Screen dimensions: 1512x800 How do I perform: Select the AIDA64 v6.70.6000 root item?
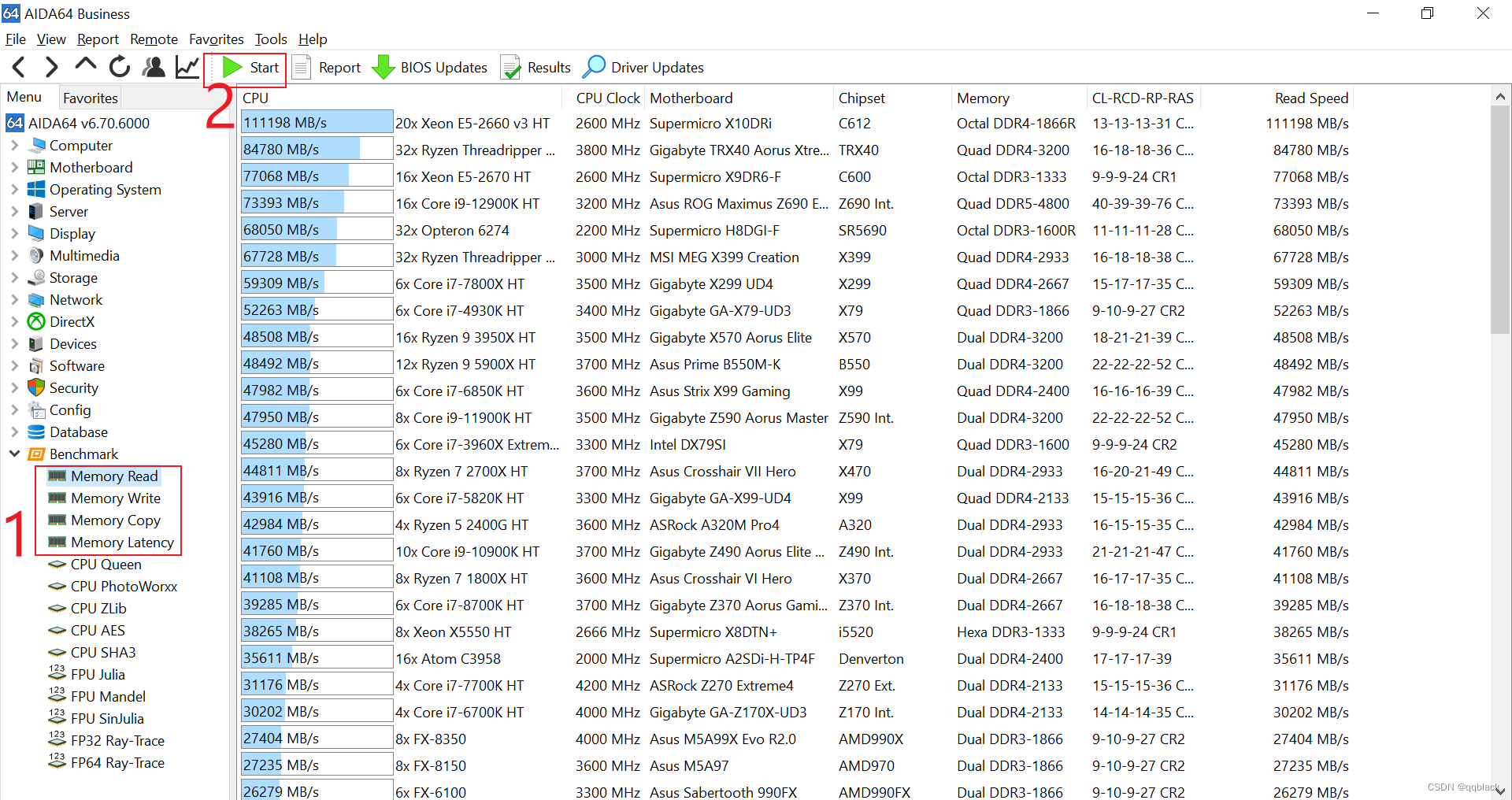click(77, 124)
